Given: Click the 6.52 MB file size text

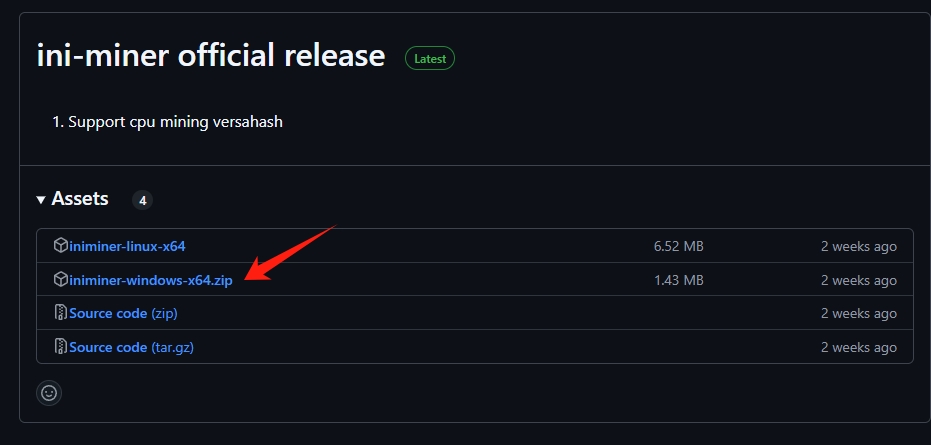Looking at the screenshot, I should (x=679, y=246).
